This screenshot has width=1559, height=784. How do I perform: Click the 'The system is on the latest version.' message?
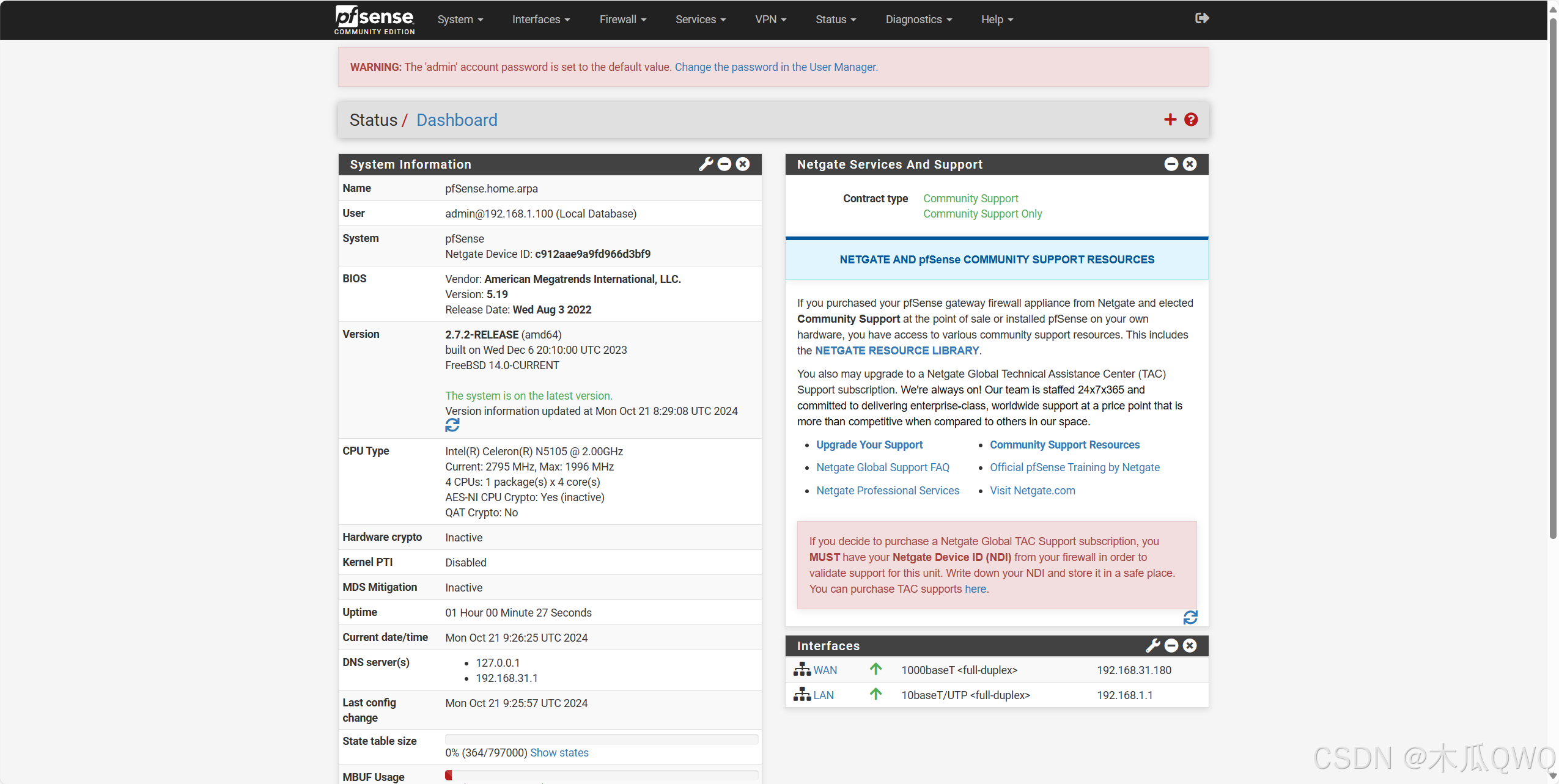[529, 396]
